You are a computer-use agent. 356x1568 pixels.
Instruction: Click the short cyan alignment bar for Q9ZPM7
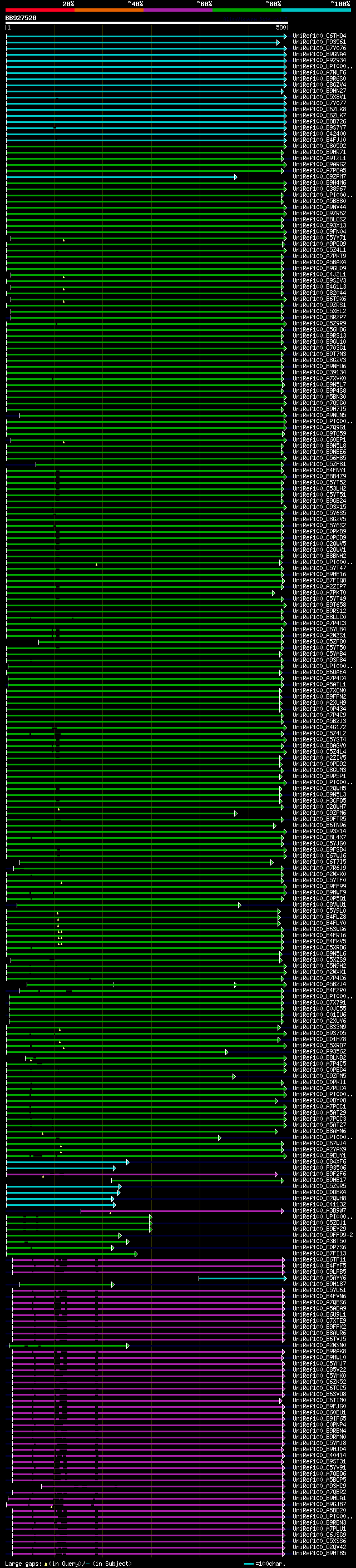(x=121, y=177)
